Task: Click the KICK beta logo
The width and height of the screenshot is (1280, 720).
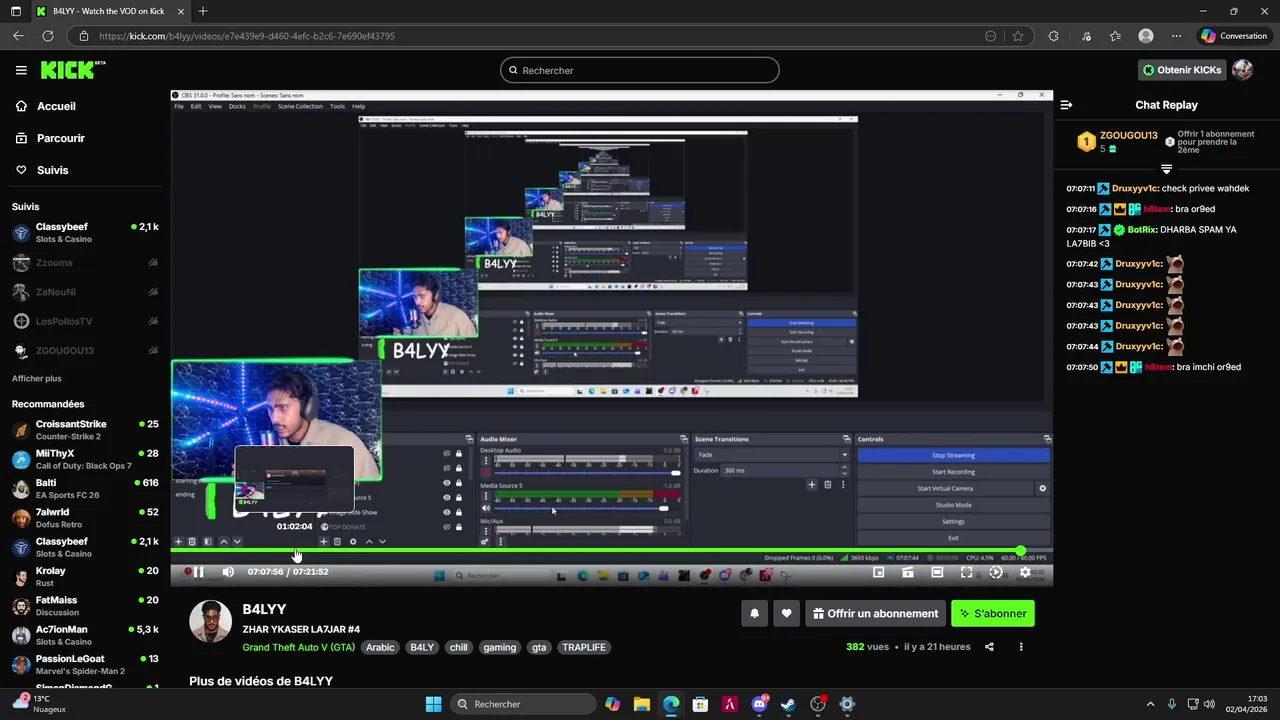Action: [73, 70]
